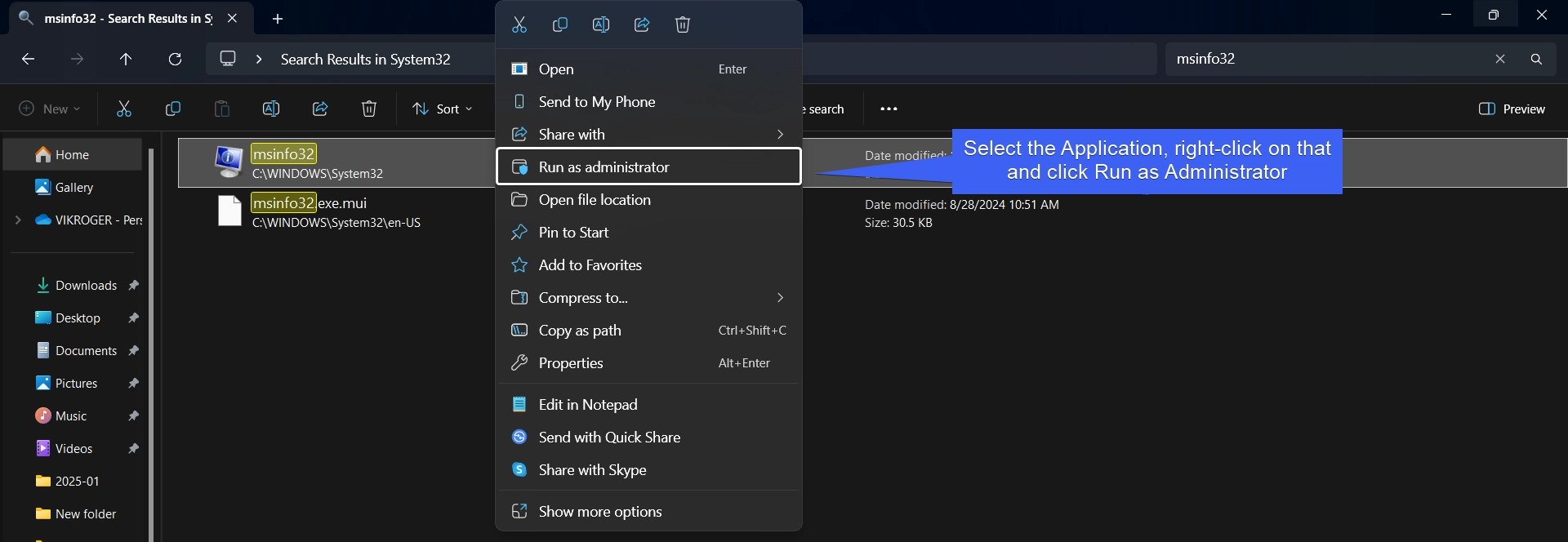Click the toolbar Copy icon
The height and width of the screenshot is (542, 1568).
pos(173,109)
